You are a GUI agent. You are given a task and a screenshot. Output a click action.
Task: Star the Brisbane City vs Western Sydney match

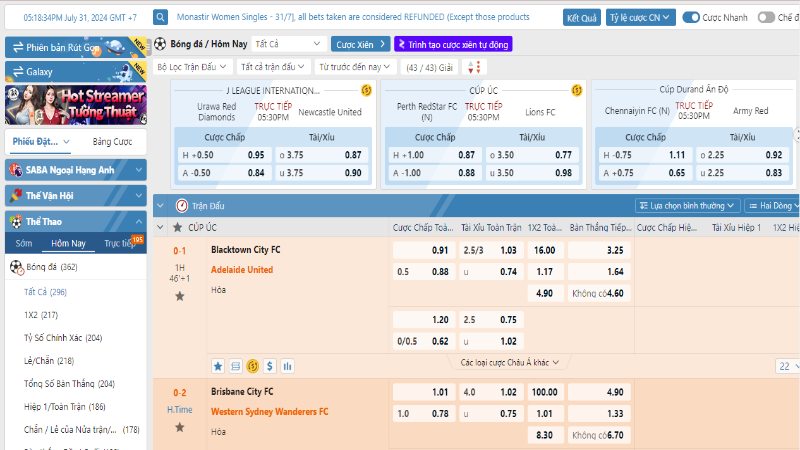[179, 427]
